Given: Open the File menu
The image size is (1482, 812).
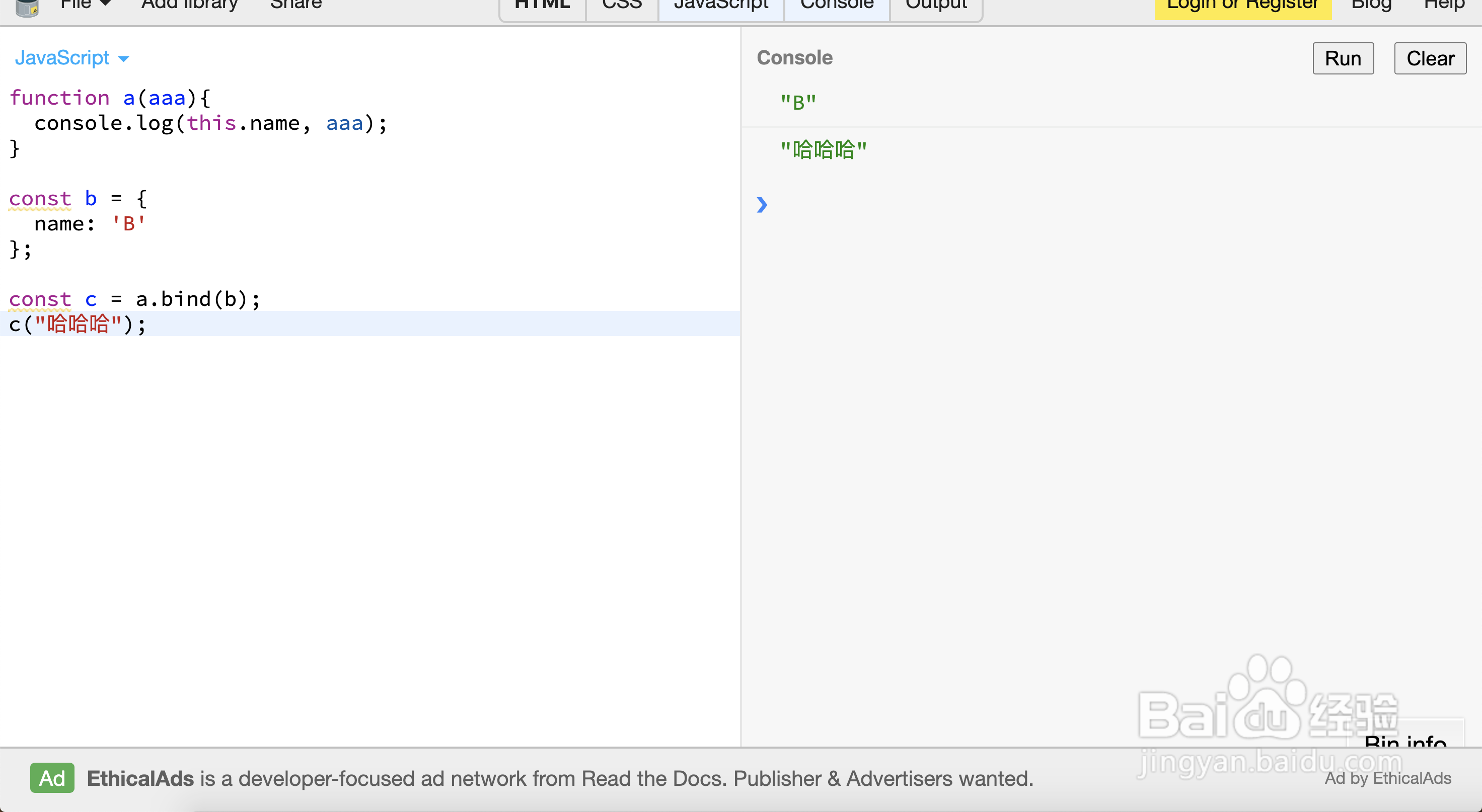Looking at the screenshot, I should pos(85,5).
